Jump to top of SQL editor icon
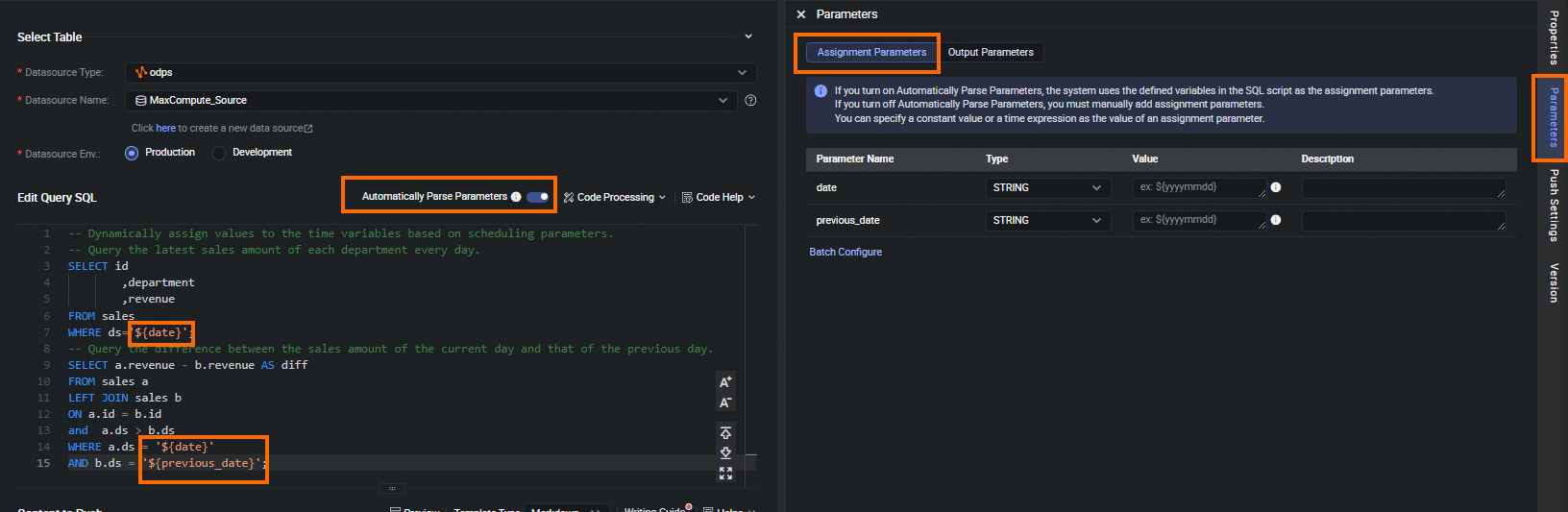 point(725,432)
